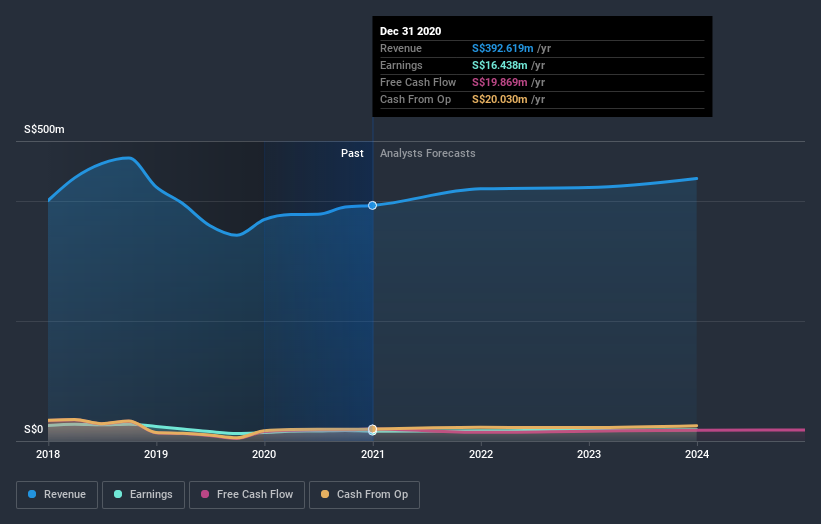This screenshot has height=524, width=821.
Task: Click the pink Free Cash Flow legend dot
Action: (205, 494)
